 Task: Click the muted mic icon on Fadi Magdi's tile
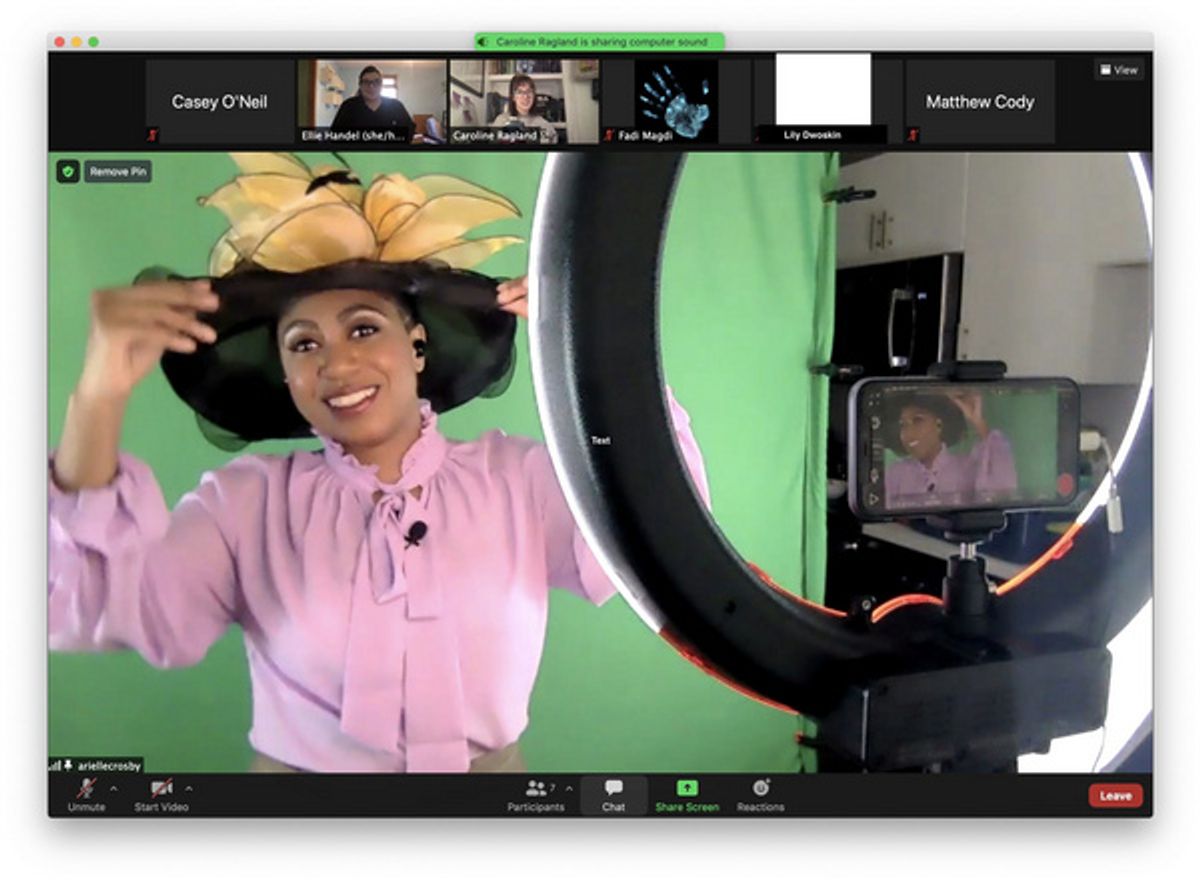coord(608,135)
